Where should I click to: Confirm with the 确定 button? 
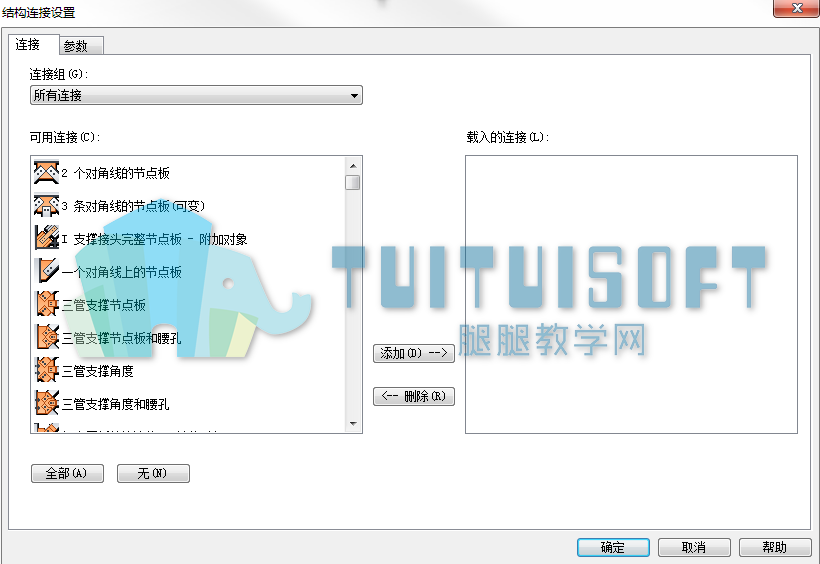613,547
